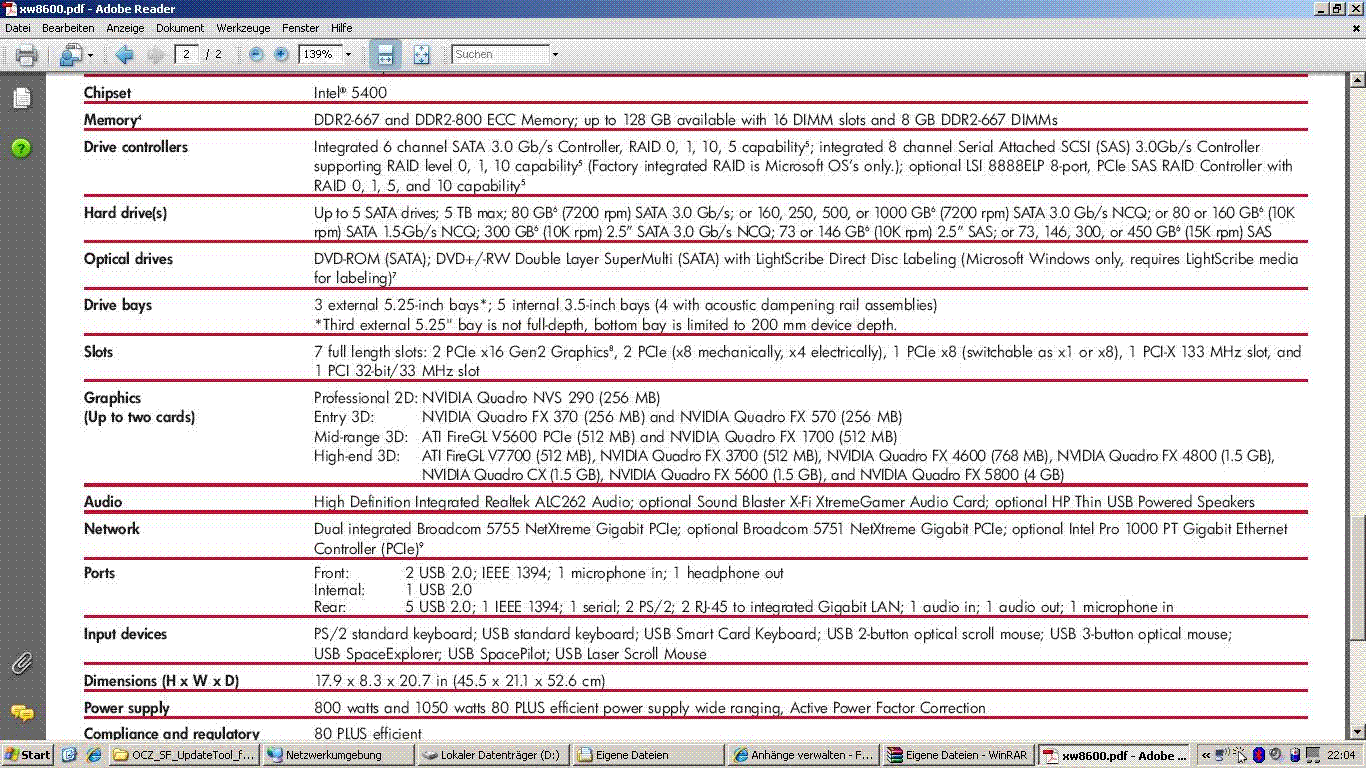This screenshot has height=768, width=1366.
Task: Open the Hilfe menu
Action: pyautogui.click(x=341, y=28)
